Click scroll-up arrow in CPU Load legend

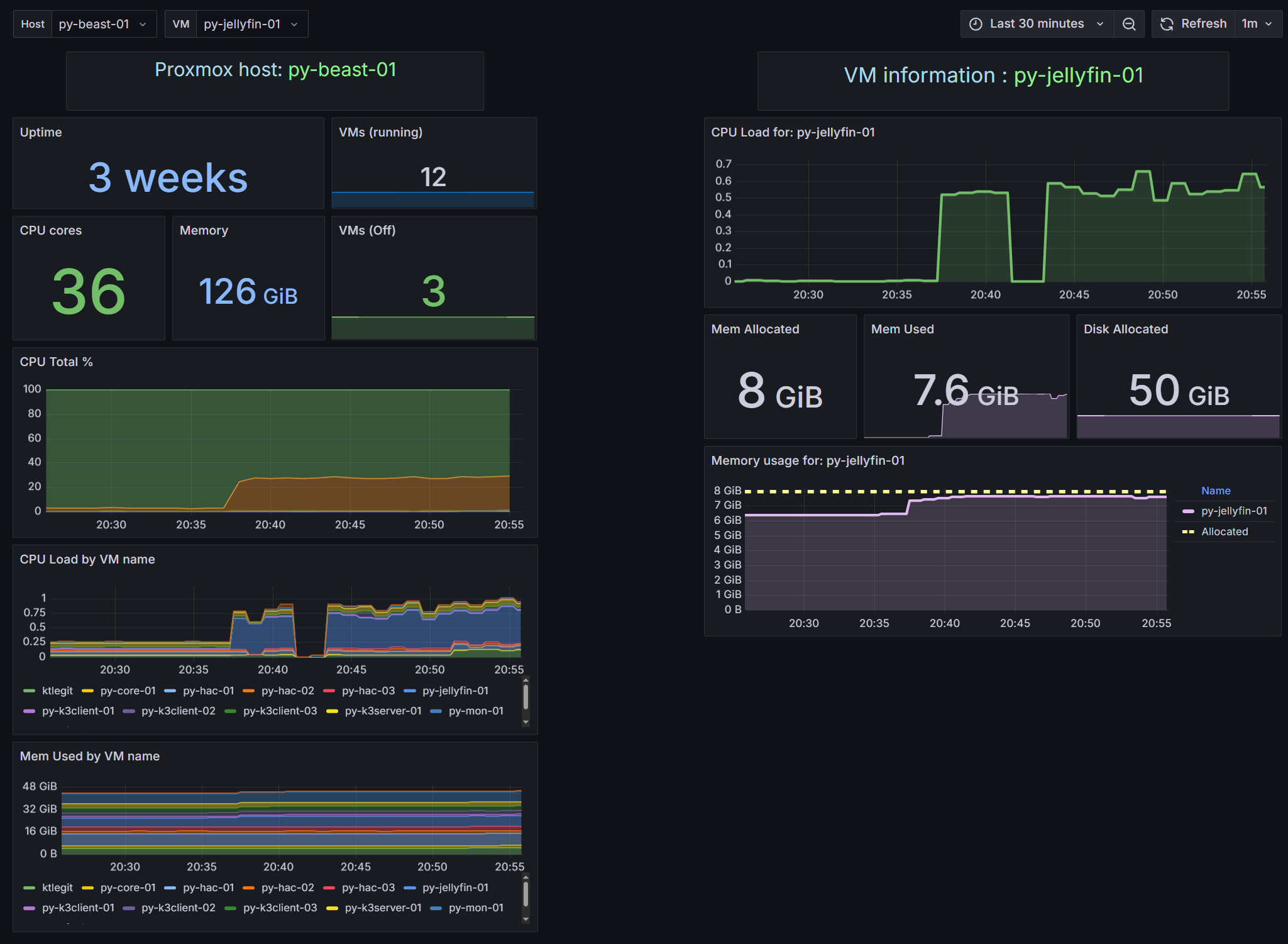pos(526,680)
